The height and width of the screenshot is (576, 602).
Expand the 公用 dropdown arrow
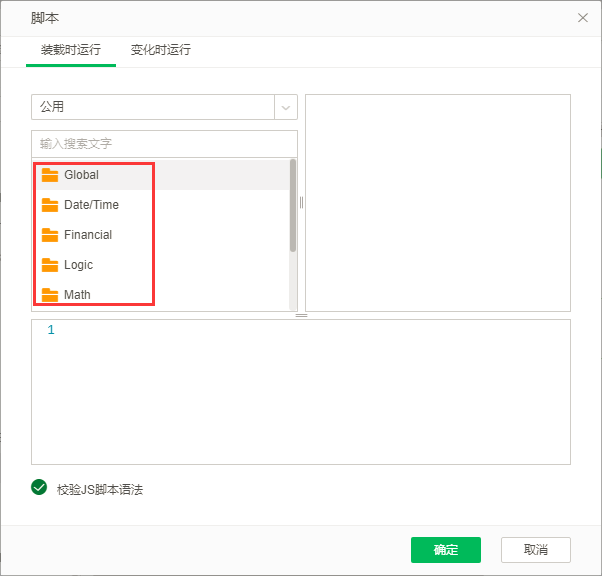pyautogui.click(x=286, y=108)
